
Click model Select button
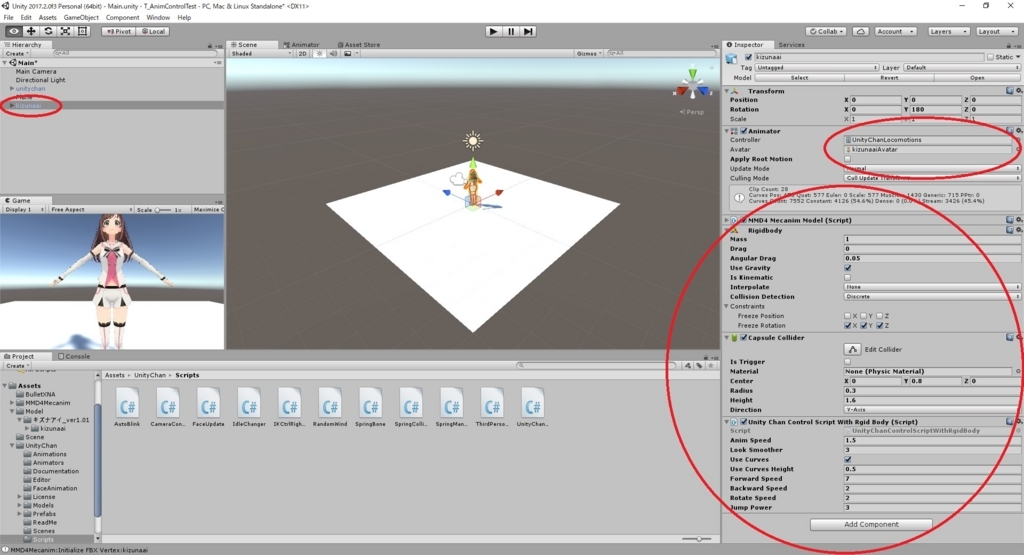tap(799, 78)
